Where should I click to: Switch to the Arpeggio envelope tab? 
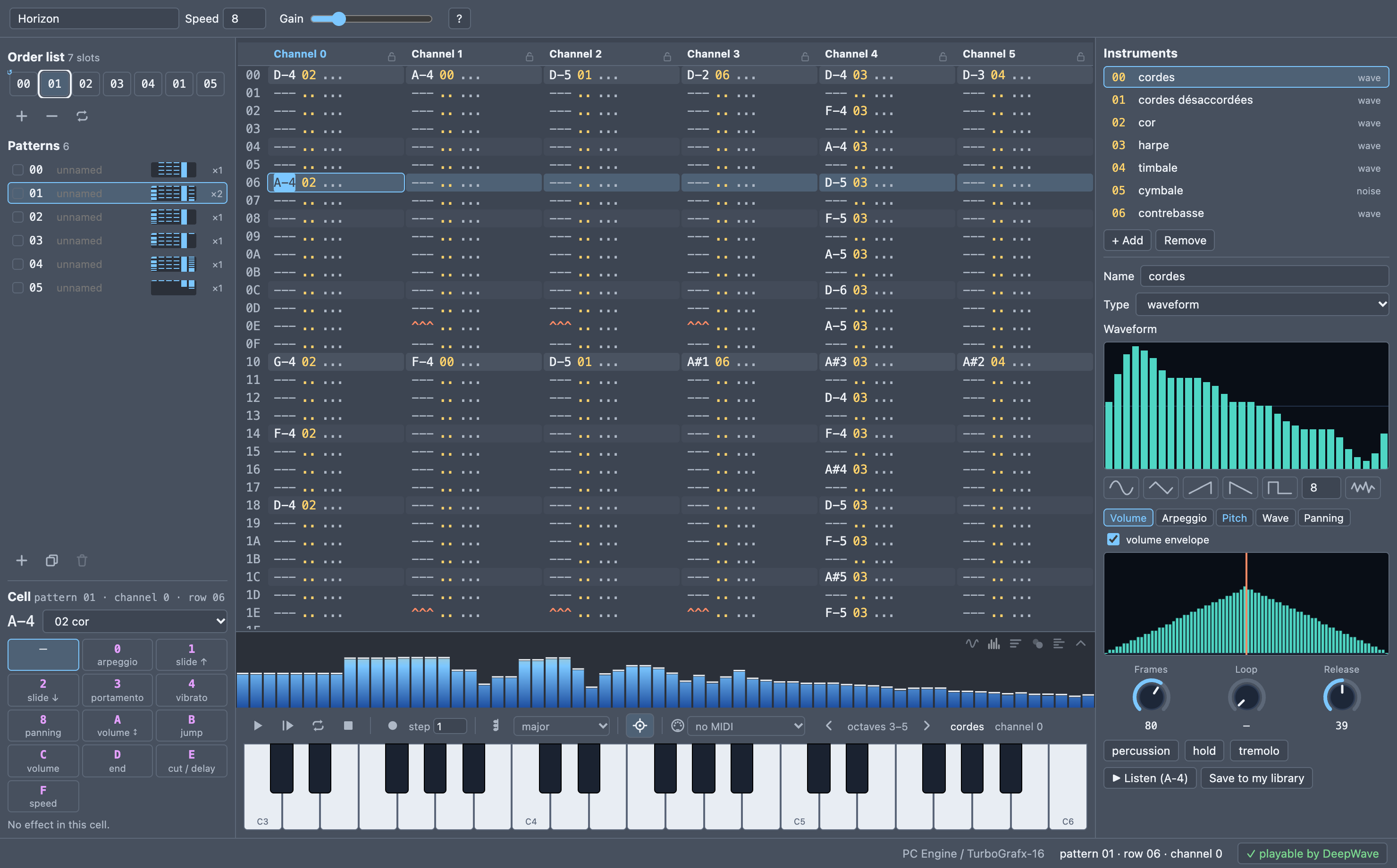click(1184, 518)
